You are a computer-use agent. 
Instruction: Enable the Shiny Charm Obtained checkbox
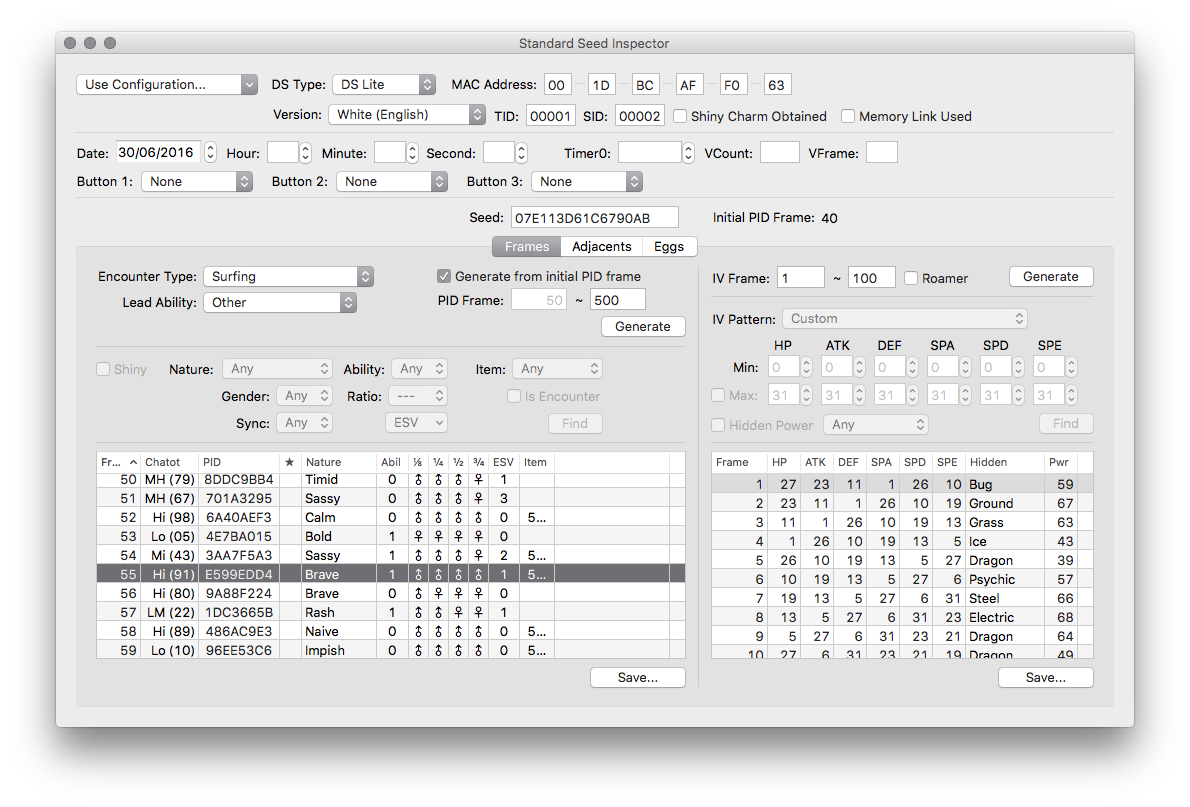pyautogui.click(x=680, y=116)
